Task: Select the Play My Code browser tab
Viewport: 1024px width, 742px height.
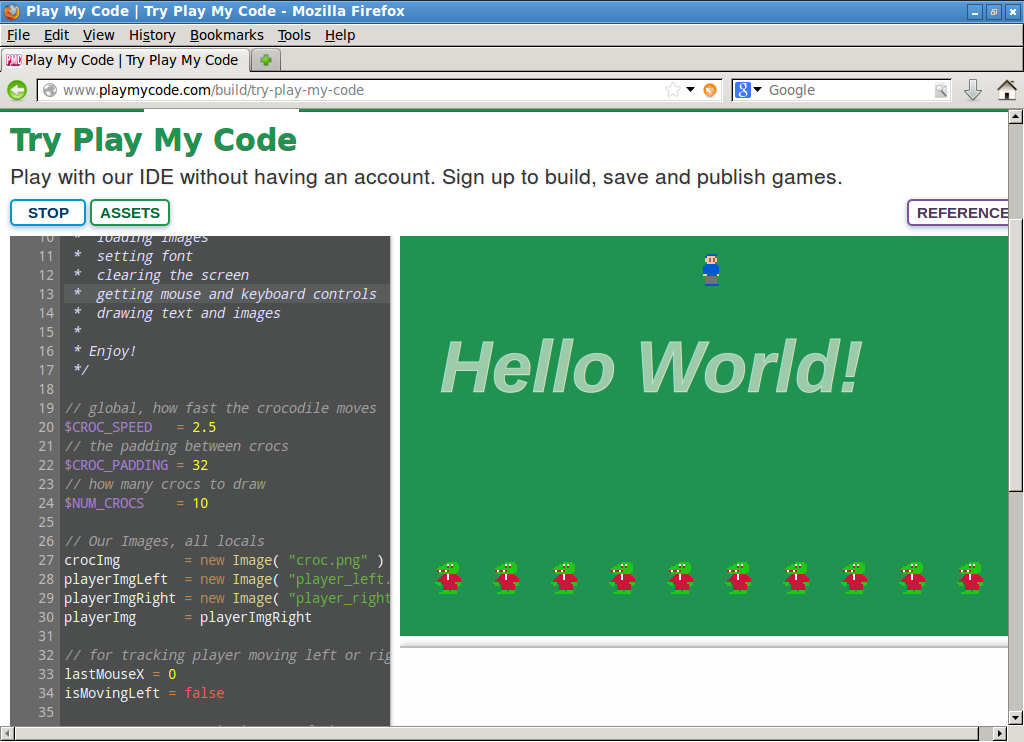Action: pyautogui.click(x=125, y=60)
